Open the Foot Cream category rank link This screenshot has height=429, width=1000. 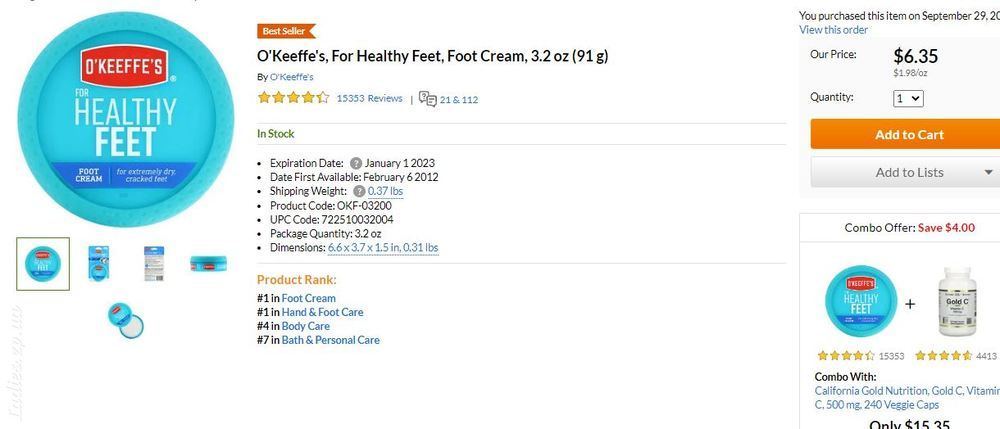(x=309, y=298)
